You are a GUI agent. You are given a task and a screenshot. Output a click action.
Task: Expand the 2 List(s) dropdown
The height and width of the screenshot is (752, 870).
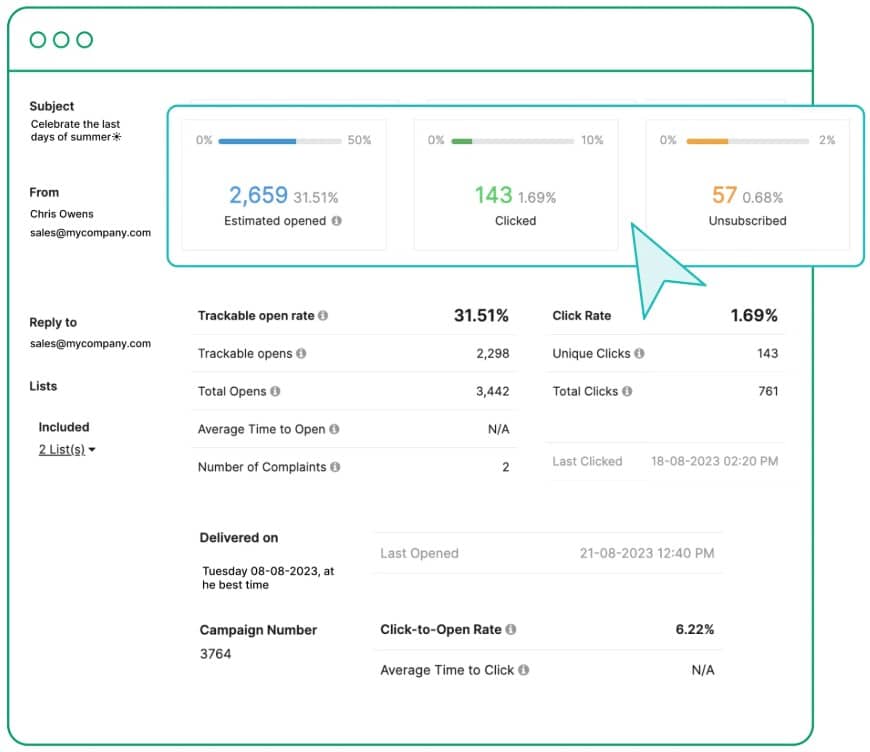coord(67,450)
